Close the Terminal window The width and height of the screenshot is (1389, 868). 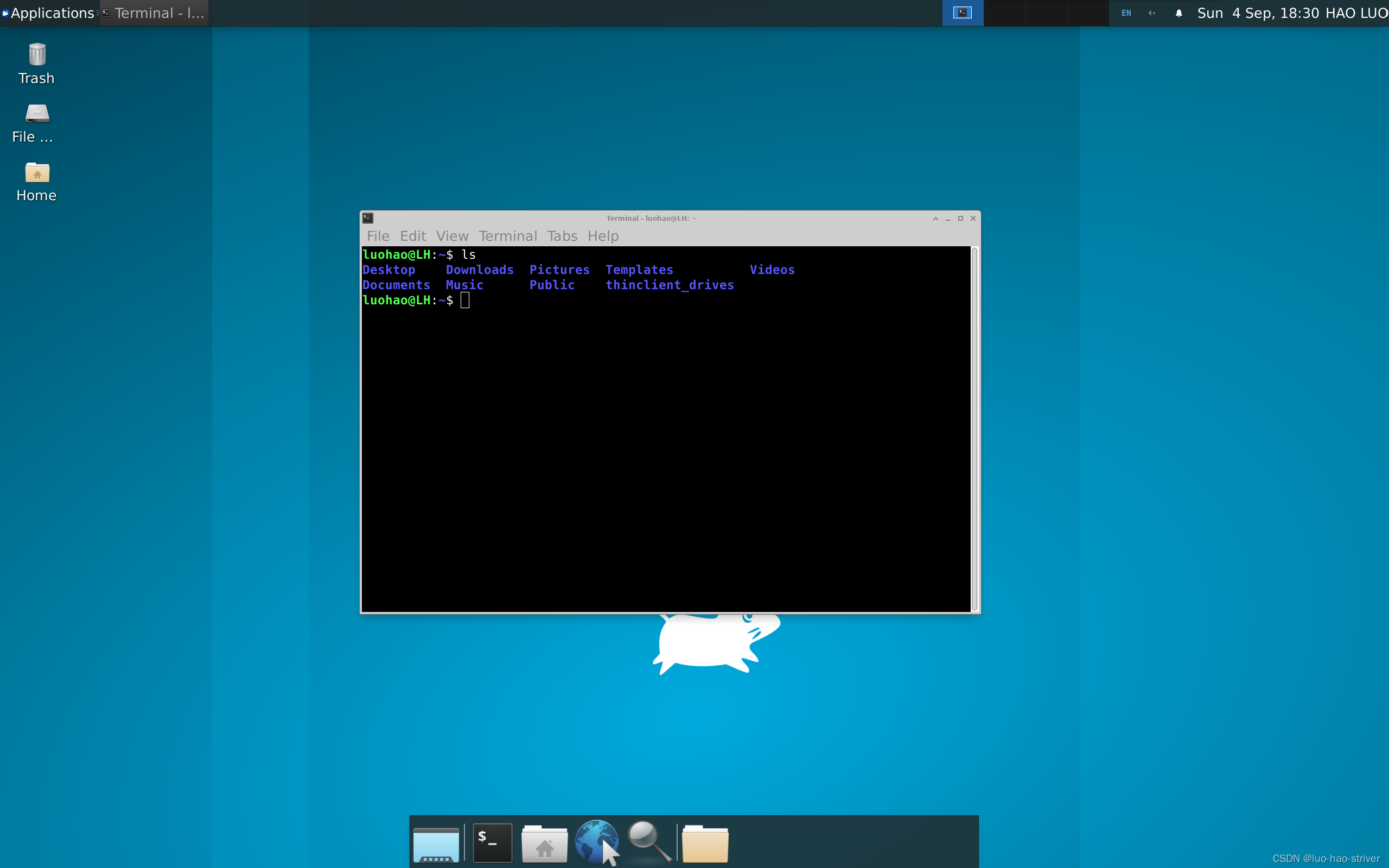(x=973, y=218)
